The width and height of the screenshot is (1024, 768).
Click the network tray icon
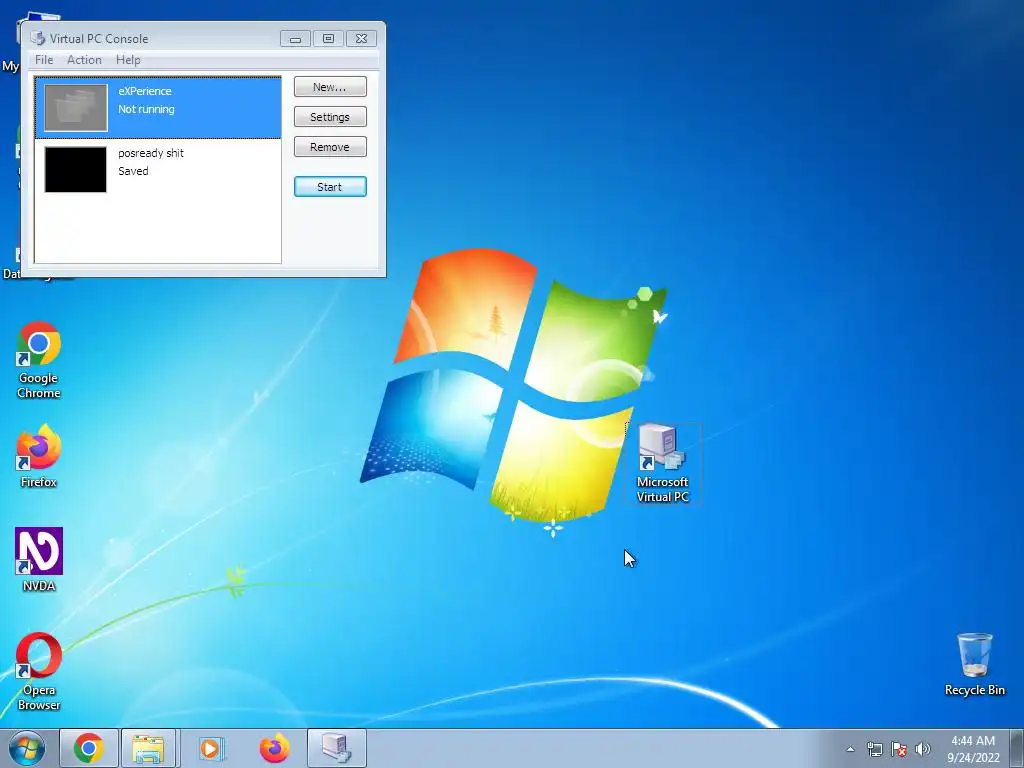pyautogui.click(x=874, y=749)
